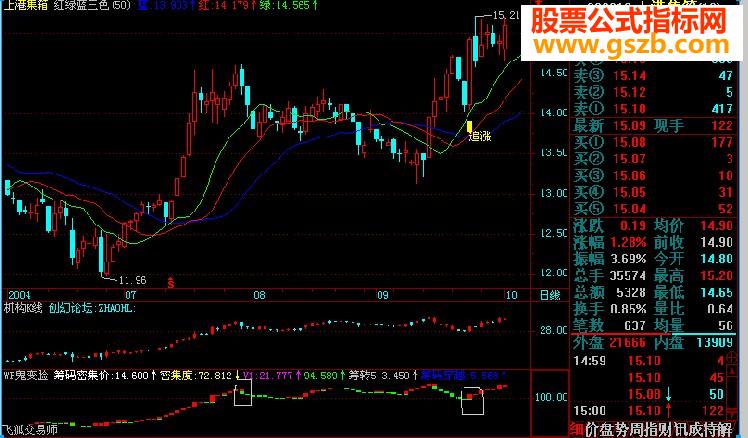The height and width of the screenshot is (438, 748).
Task: Click the 14:59 trade tick row
Action: (649, 361)
